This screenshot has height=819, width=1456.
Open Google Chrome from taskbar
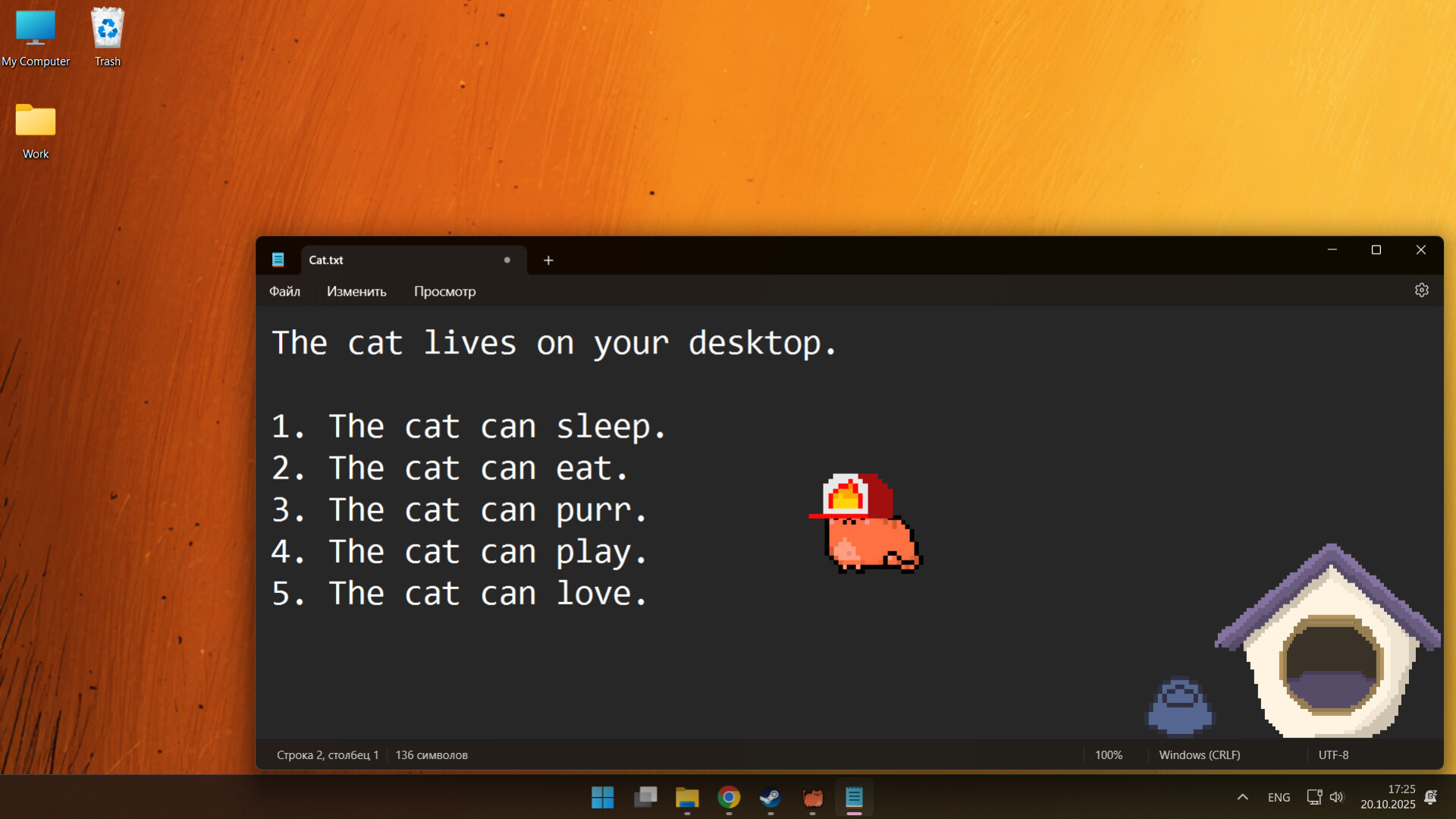click(x=729, y=798)
